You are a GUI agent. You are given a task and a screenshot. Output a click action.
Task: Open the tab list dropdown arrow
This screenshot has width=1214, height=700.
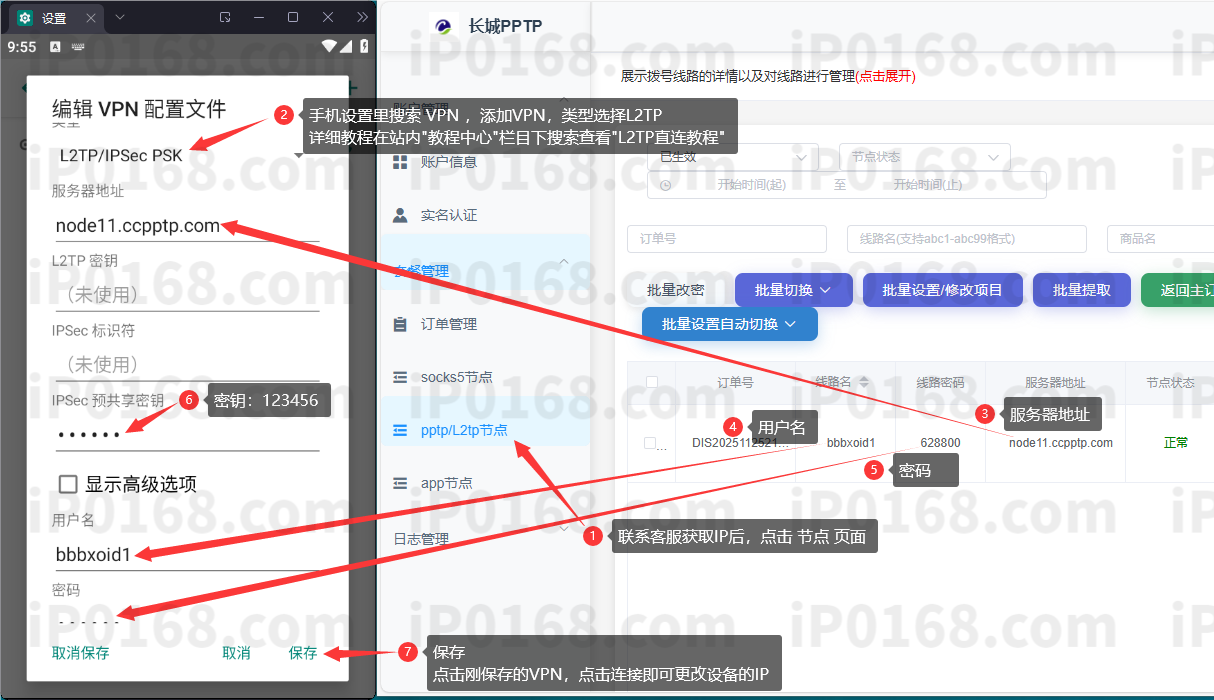tap(120, 17)
